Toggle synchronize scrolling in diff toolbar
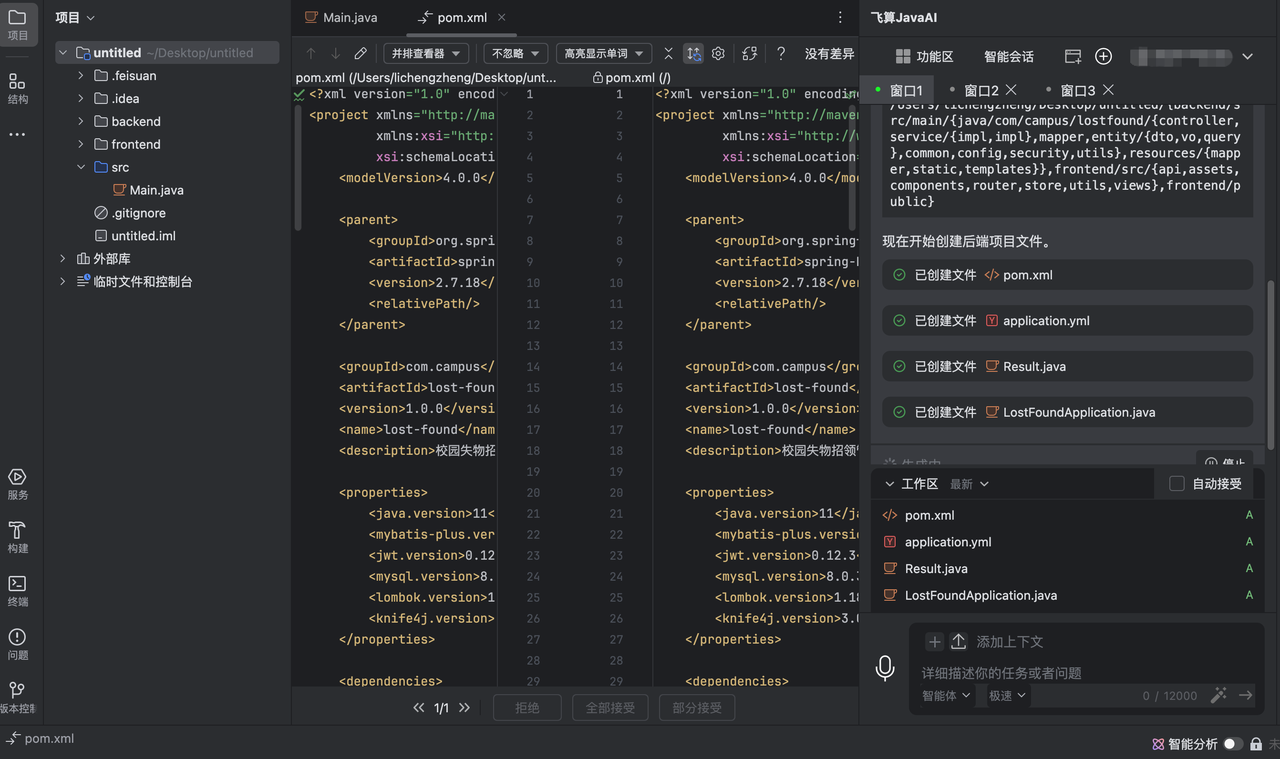The height and width of the screenshot is (759, 1280). point(693,53)
